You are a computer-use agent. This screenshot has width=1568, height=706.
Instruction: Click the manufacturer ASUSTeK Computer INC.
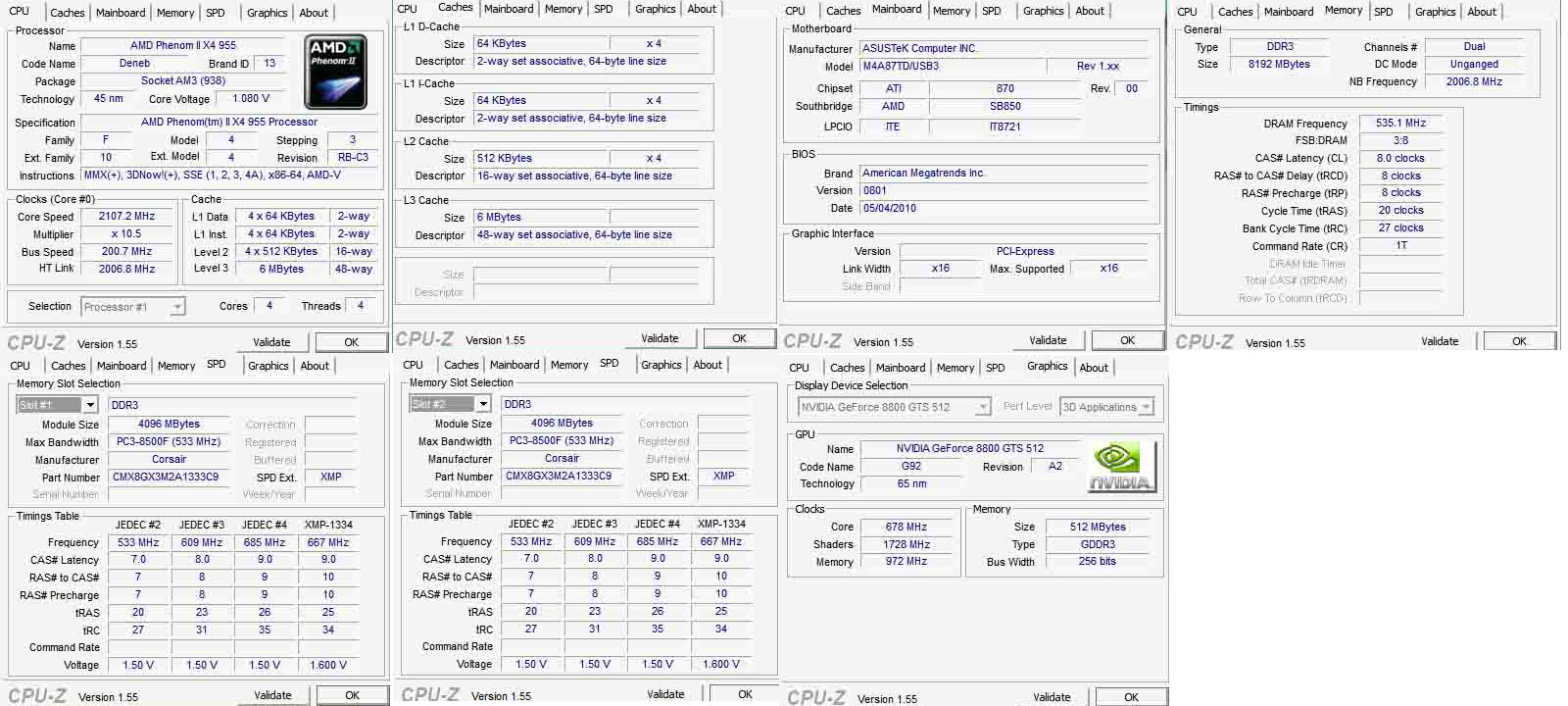coord(919,49)
